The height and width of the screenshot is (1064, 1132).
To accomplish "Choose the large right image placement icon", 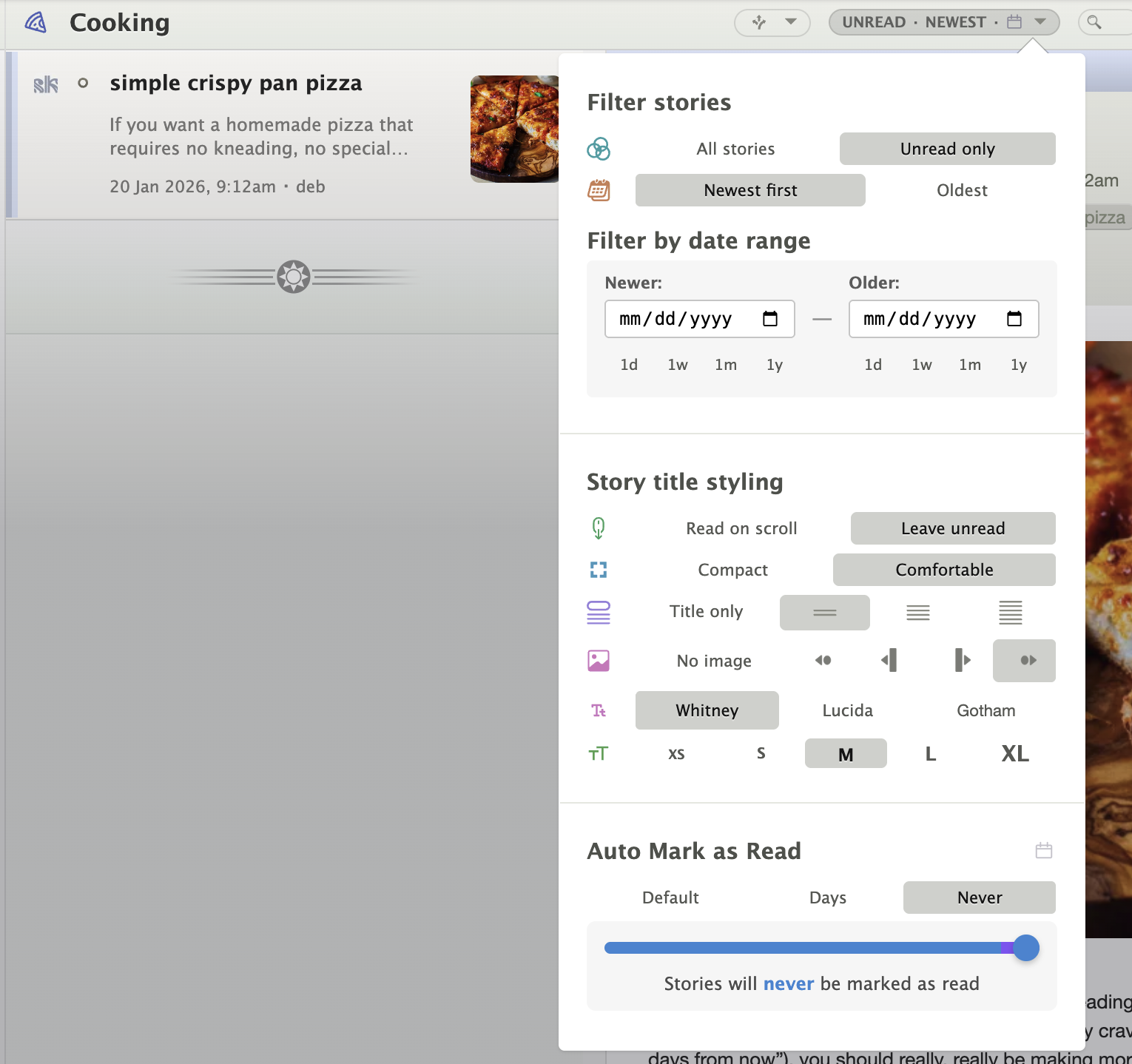I will click(x=962, y=660).
